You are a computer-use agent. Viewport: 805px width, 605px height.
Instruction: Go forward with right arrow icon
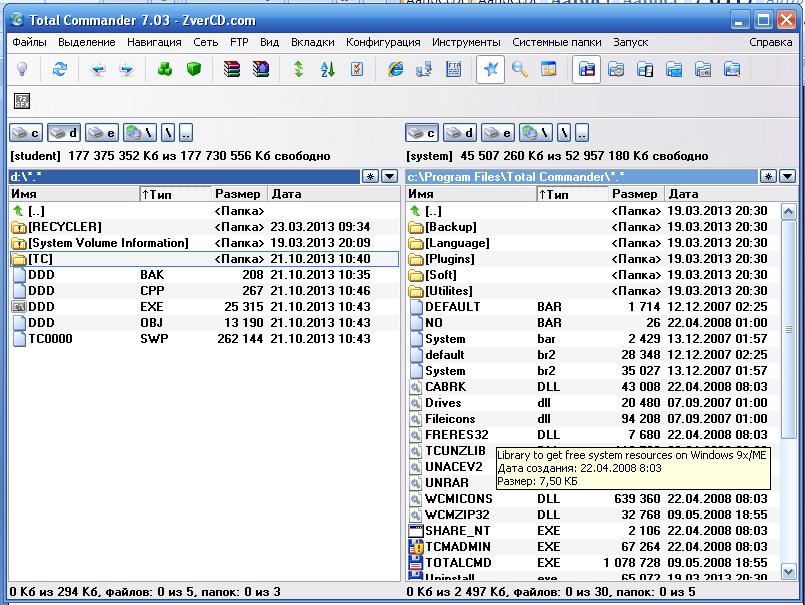point(126,69)
